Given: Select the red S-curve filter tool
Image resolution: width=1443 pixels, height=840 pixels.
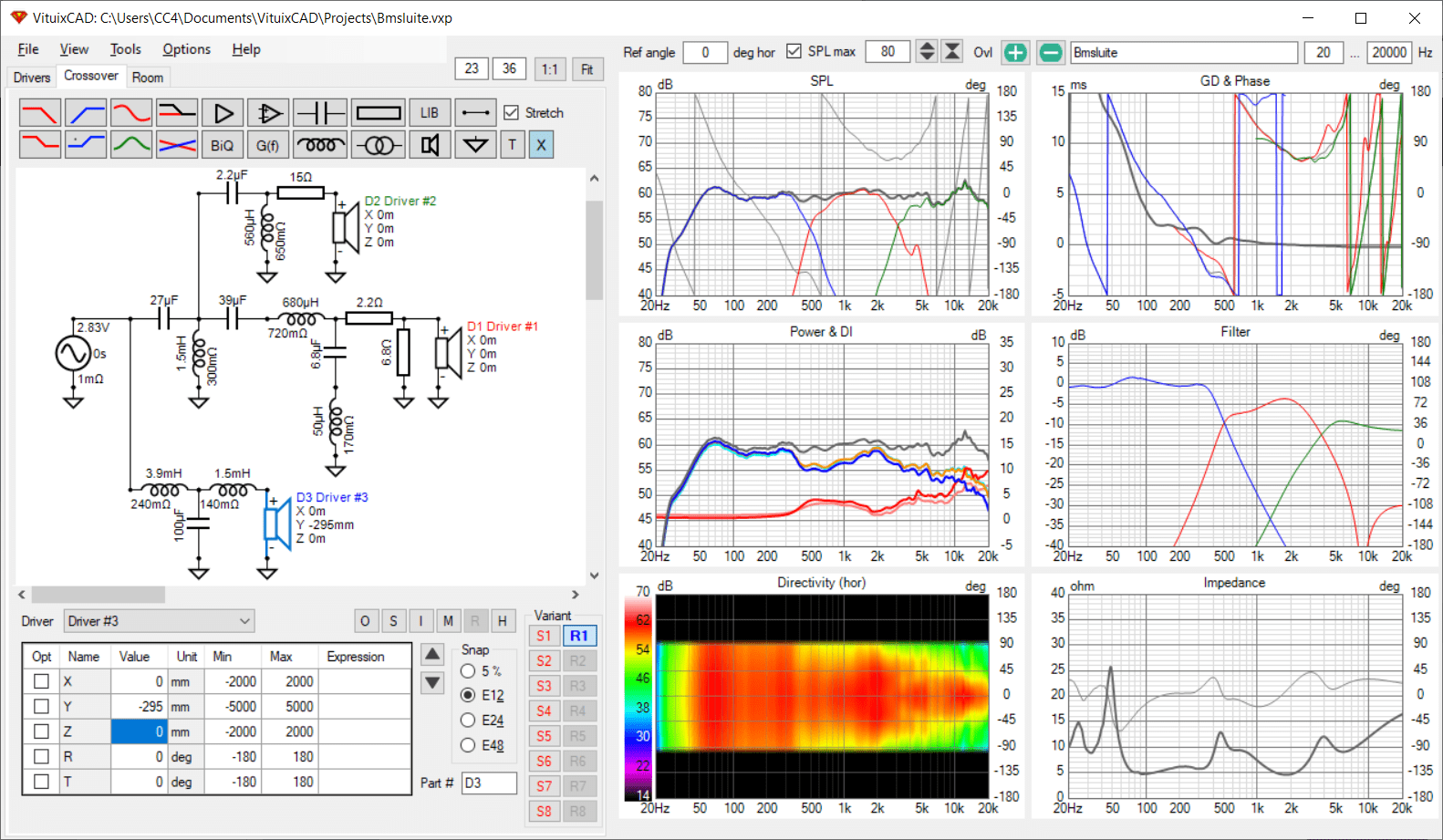Looking at the screenshot, I should [x=131, y=113].
